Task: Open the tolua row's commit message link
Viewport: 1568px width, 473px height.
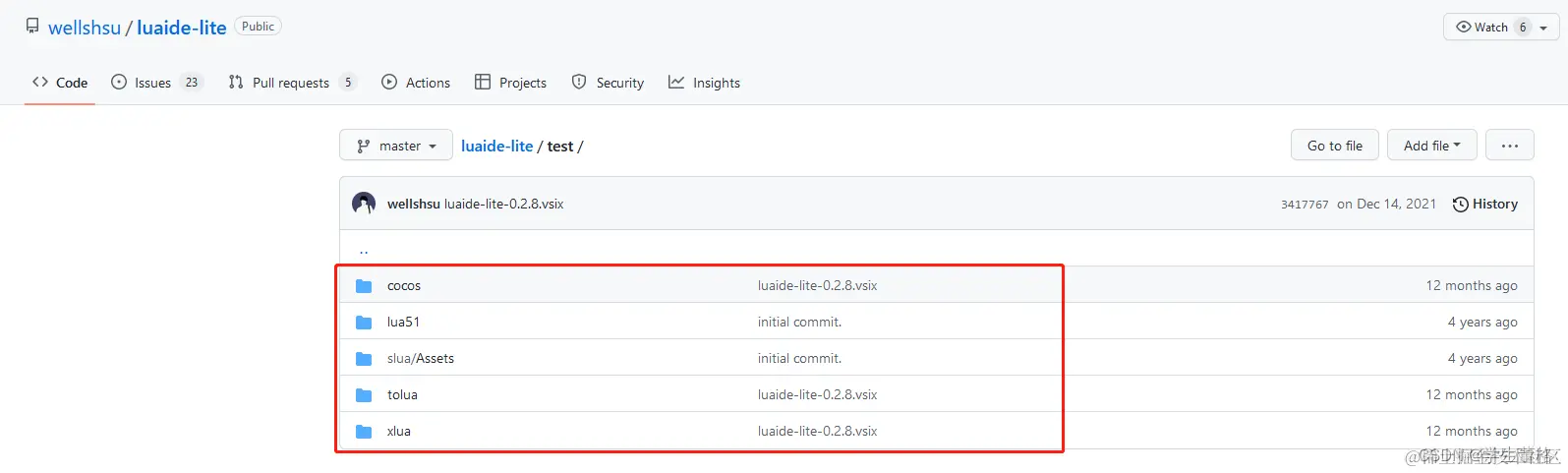Action: 818,395
